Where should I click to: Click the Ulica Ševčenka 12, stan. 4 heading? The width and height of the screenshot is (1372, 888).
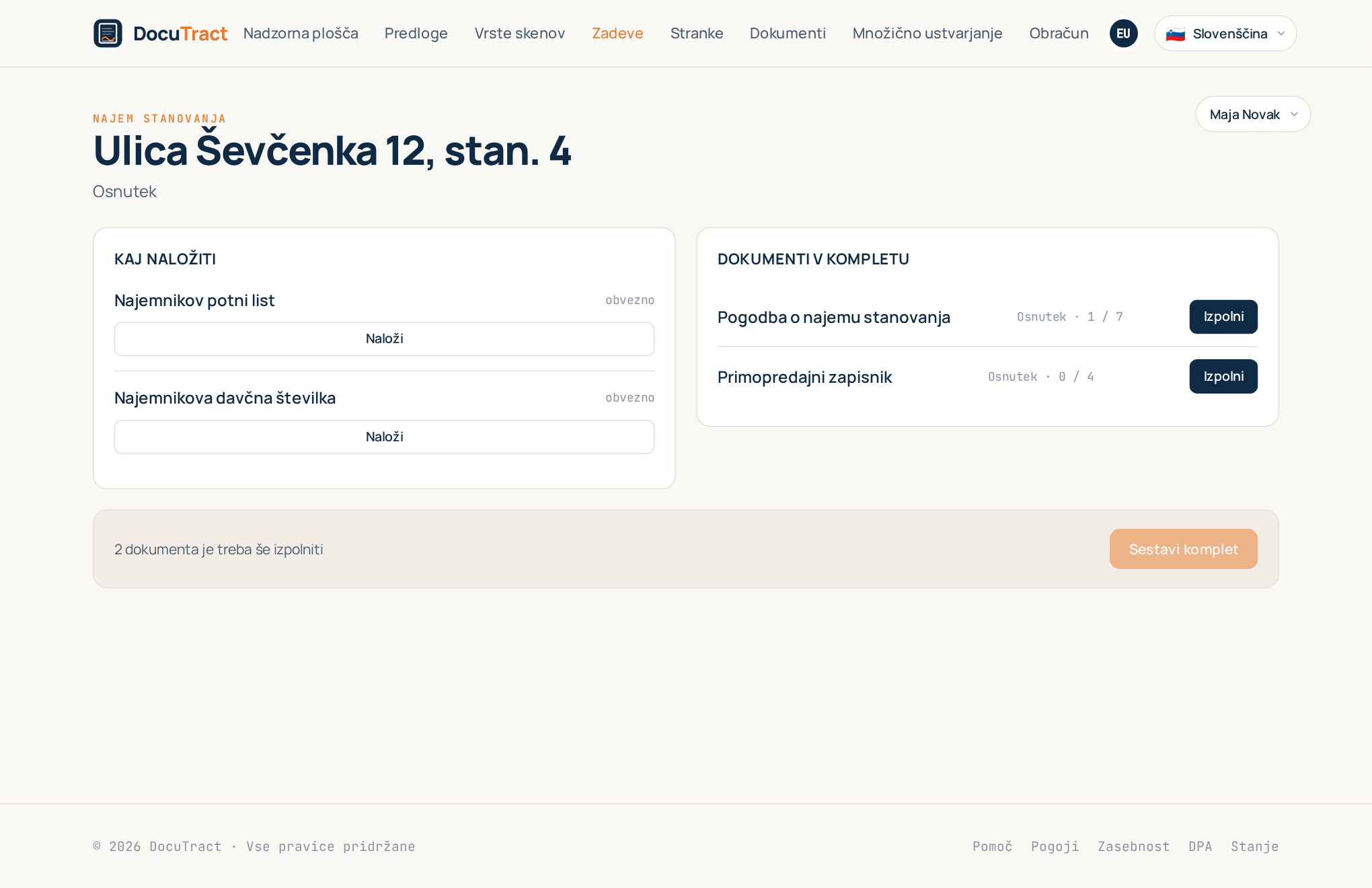pyautogui.click(x=332, y=151)
